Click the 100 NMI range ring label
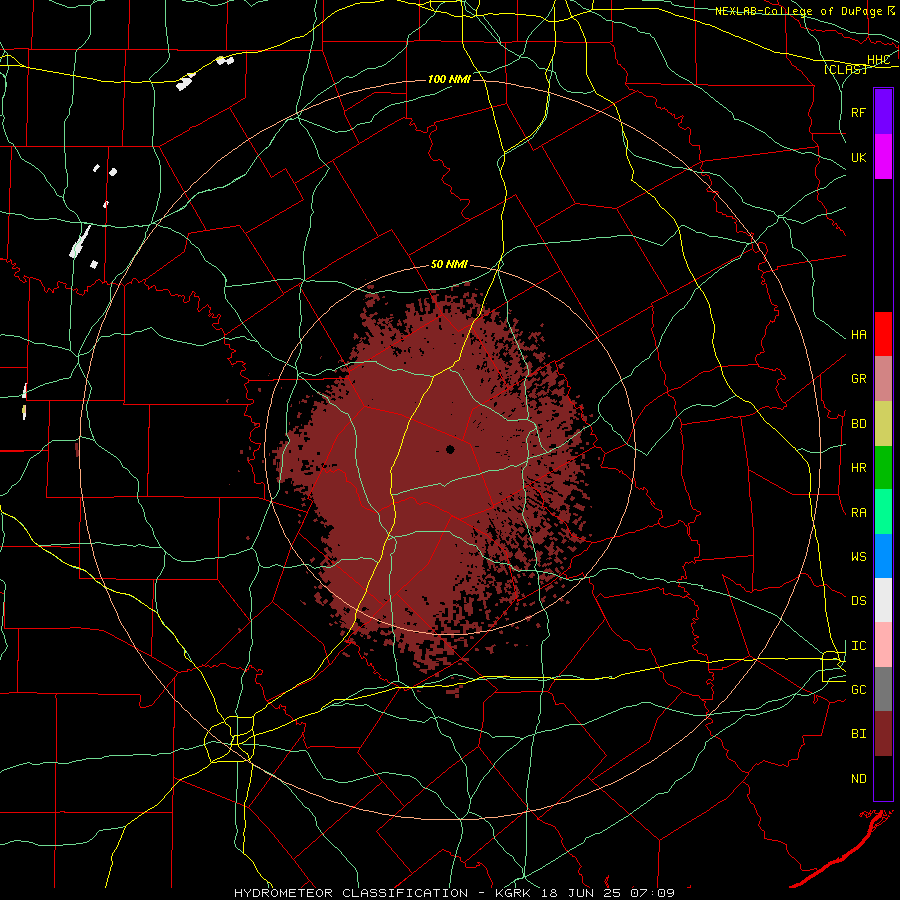 pos(449,79)
